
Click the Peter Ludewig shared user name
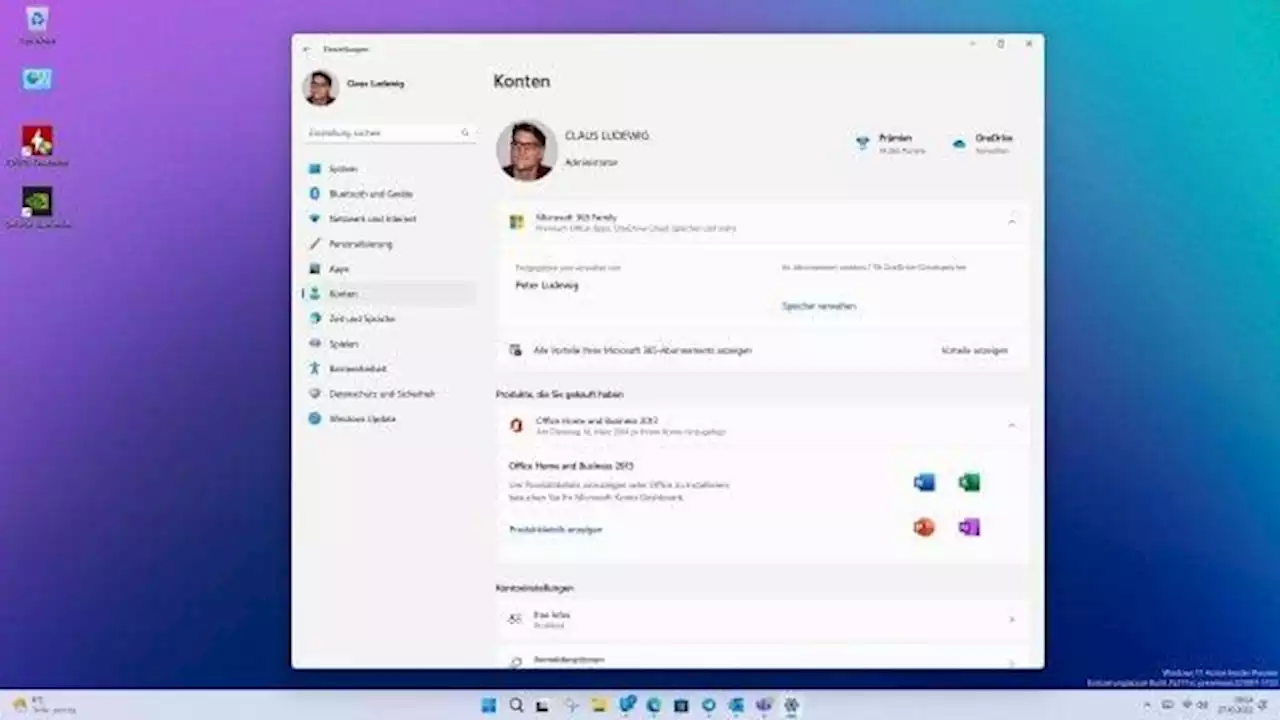[547, 285]
